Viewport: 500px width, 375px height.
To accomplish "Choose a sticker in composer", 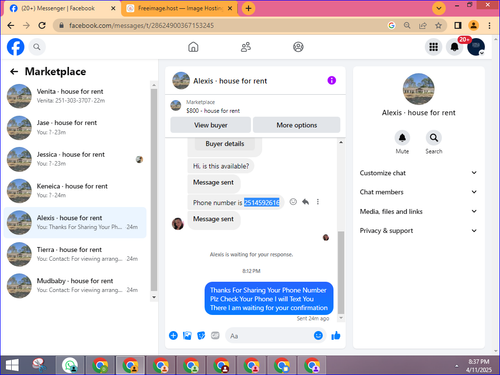I will click(201, 335).
